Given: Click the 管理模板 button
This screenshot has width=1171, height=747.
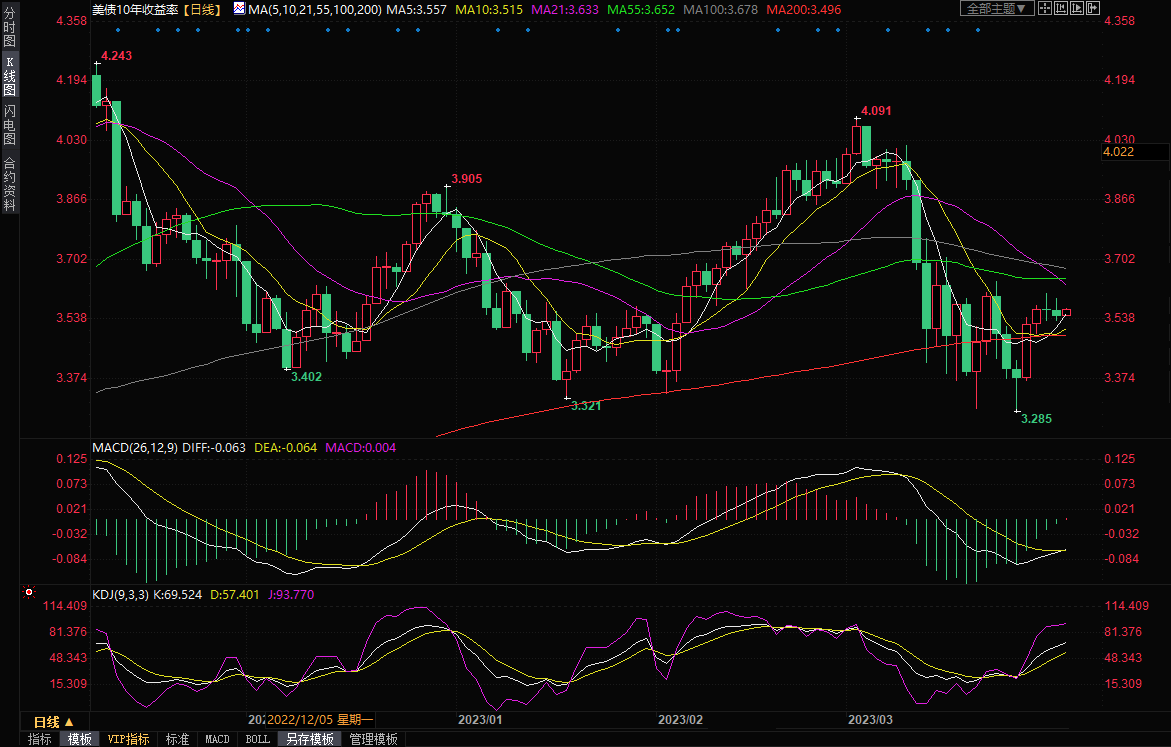Looking at the screenshot, I should [x=373, y=739].
